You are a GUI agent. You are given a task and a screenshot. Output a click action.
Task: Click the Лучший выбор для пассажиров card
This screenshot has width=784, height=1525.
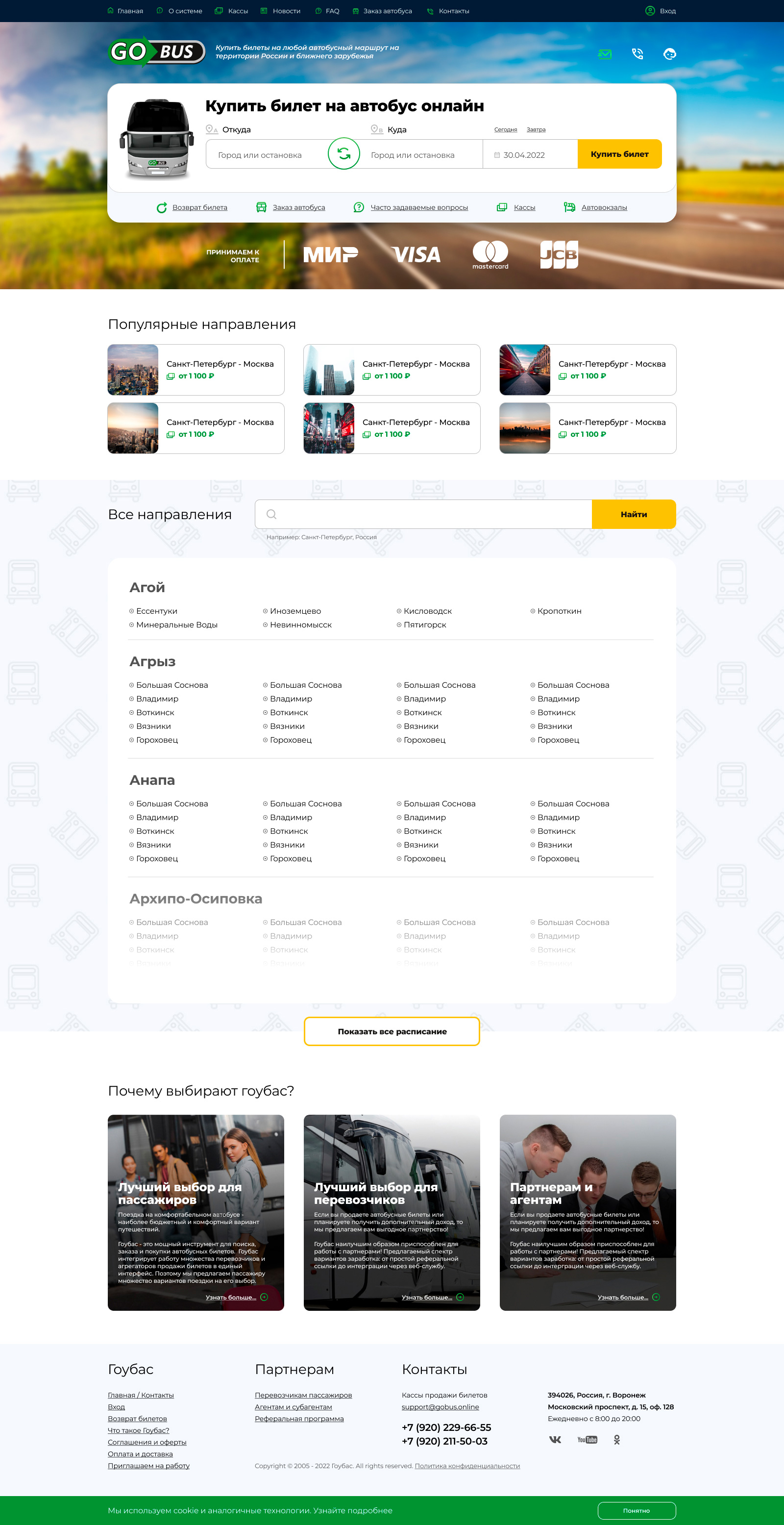[x=196, y=1212]
